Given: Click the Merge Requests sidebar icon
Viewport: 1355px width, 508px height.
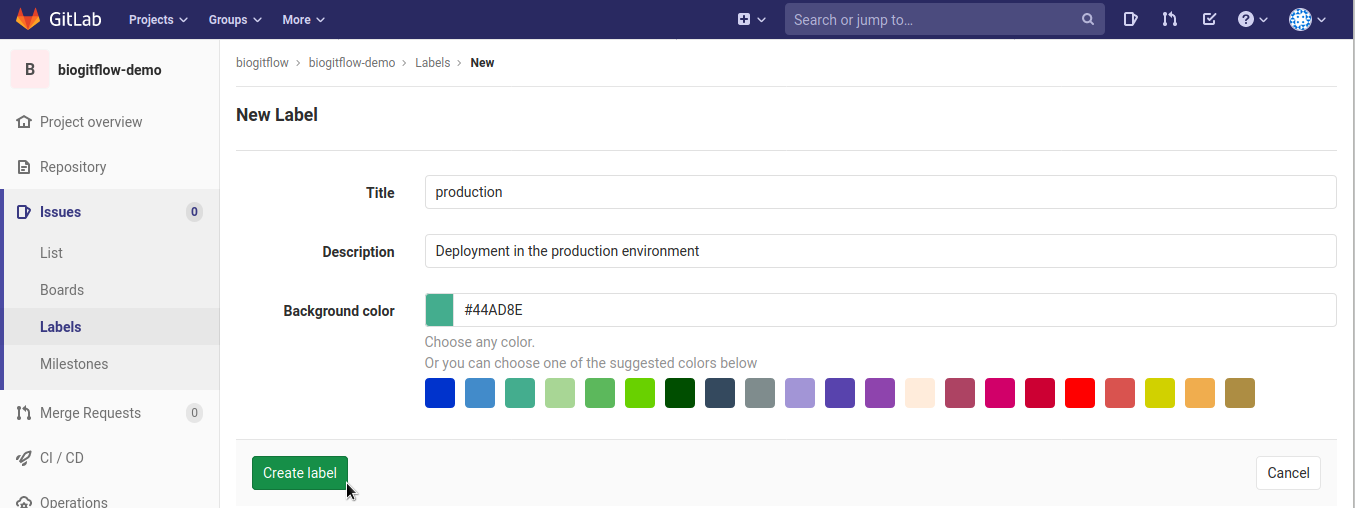Looking at the screenshot, I should pos(24,413).
